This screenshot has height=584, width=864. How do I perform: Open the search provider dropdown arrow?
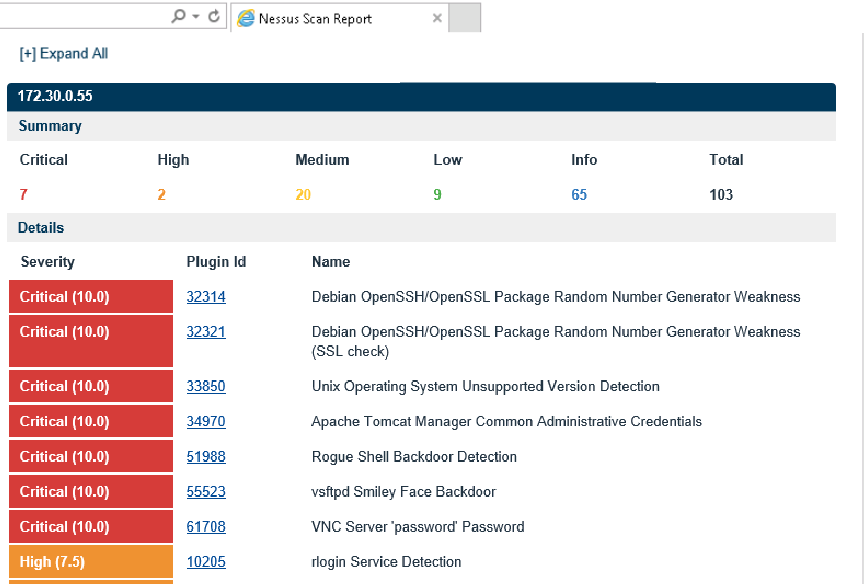point(195,17)
